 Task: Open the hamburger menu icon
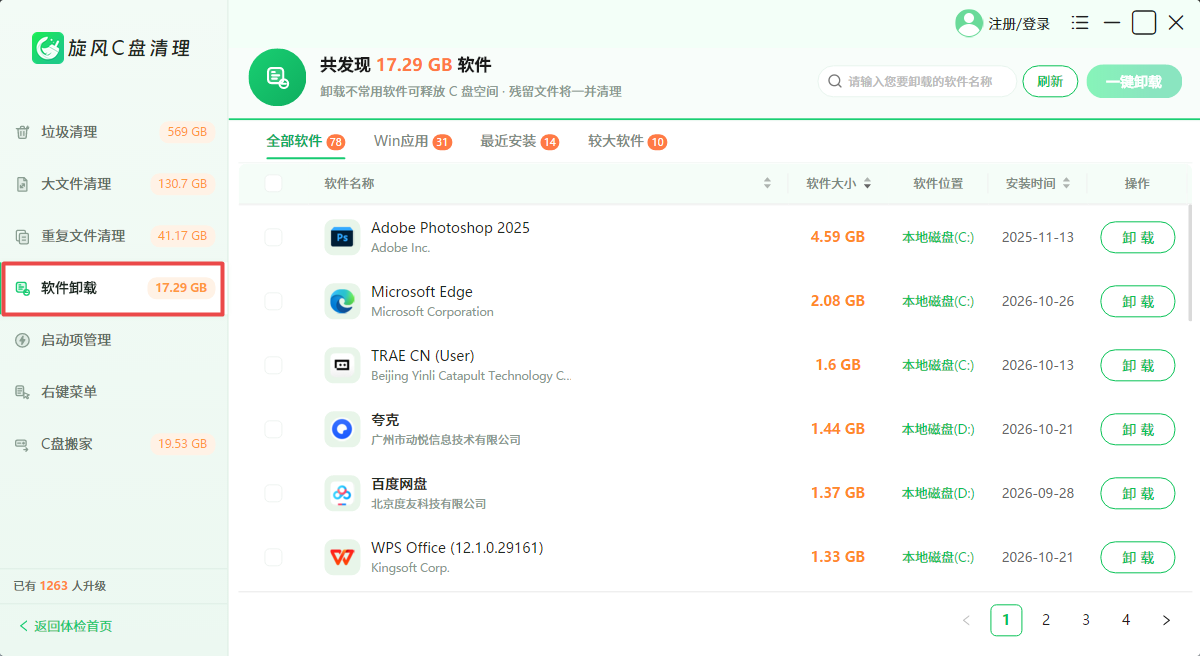pos(1080,22)
